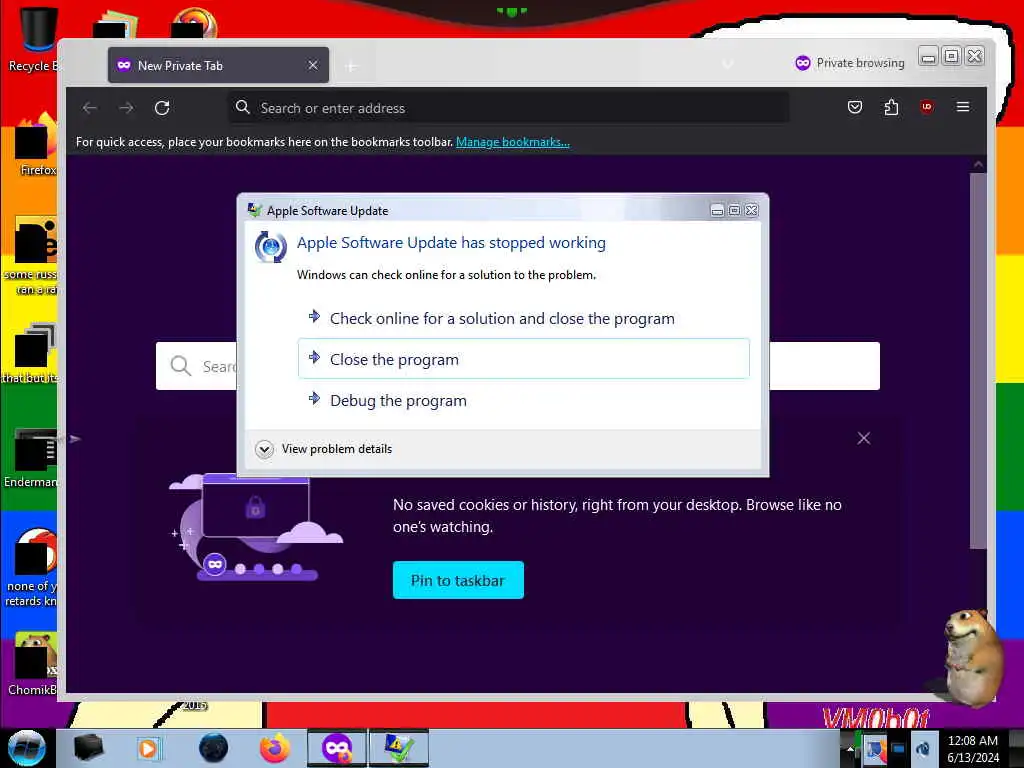Select the Firefox private window taskbar button
The image size is (1024, 768).
coord(336,748)
